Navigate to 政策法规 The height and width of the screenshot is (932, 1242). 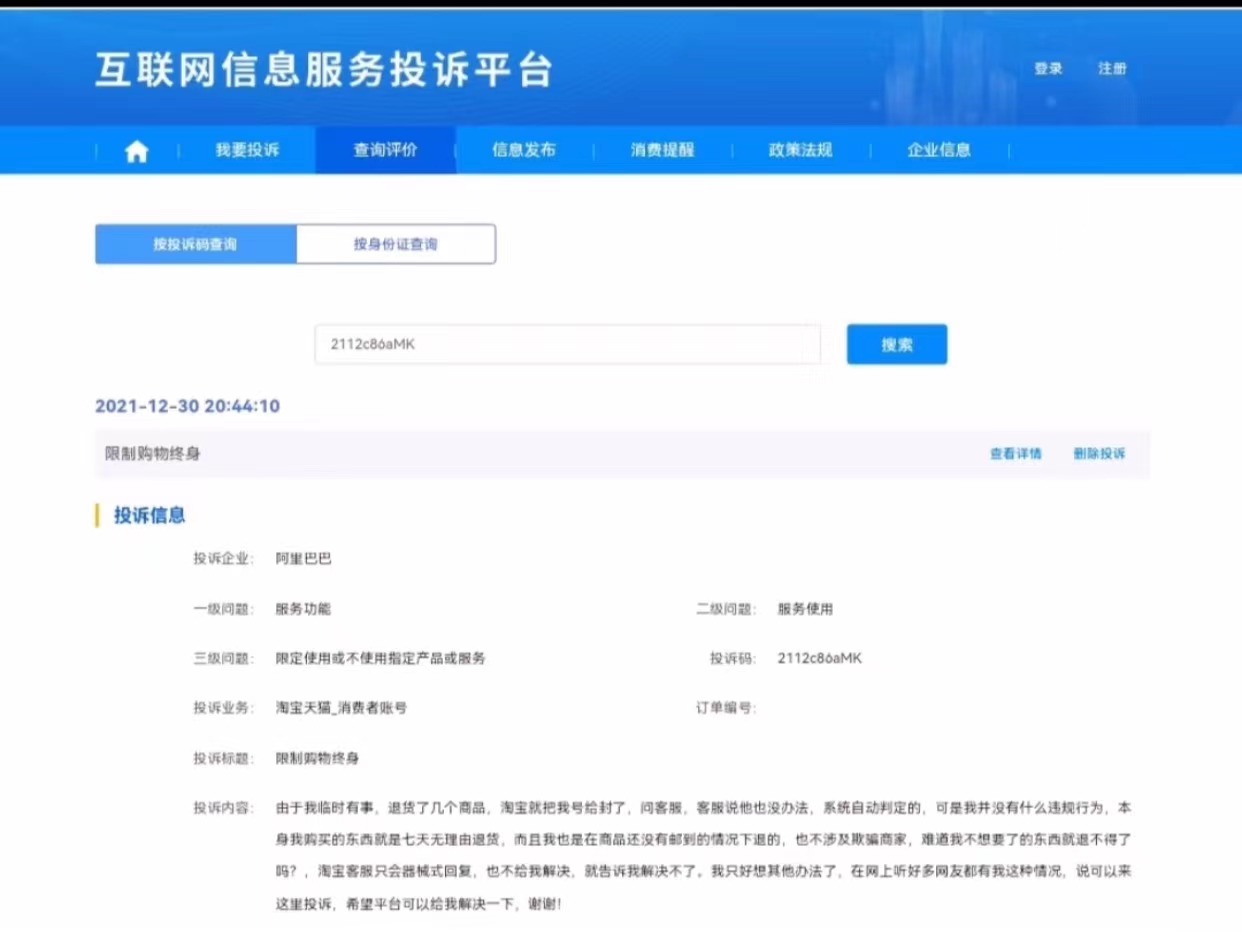click(x=800, y=151)
